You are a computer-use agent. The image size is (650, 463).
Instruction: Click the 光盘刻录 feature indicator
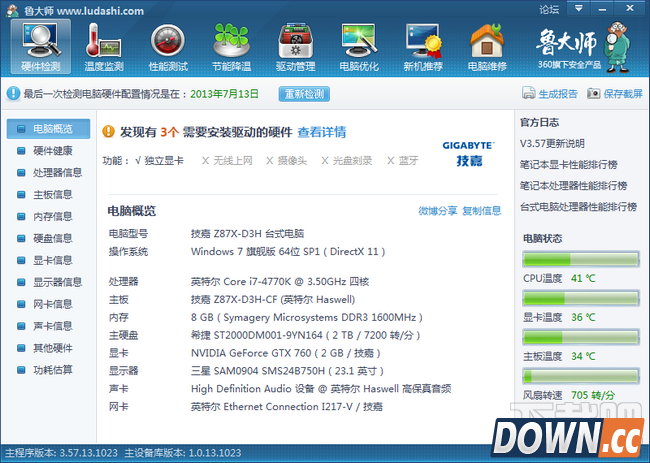tap(347, 161)
